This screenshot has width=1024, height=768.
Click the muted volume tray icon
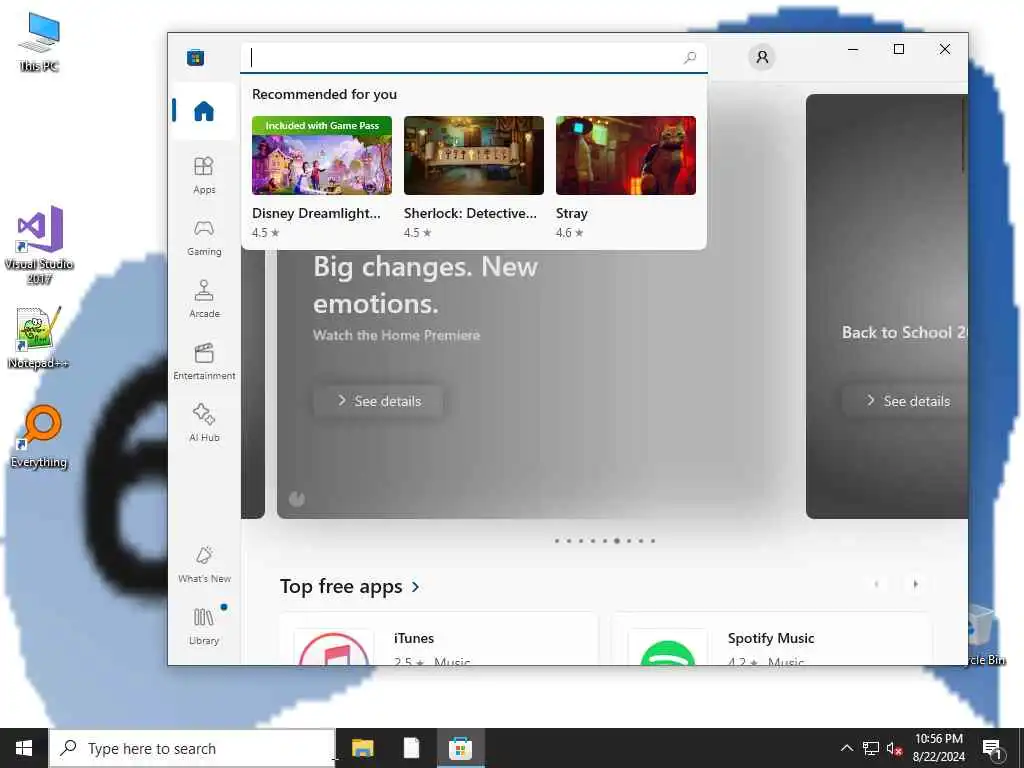(894, 748)
